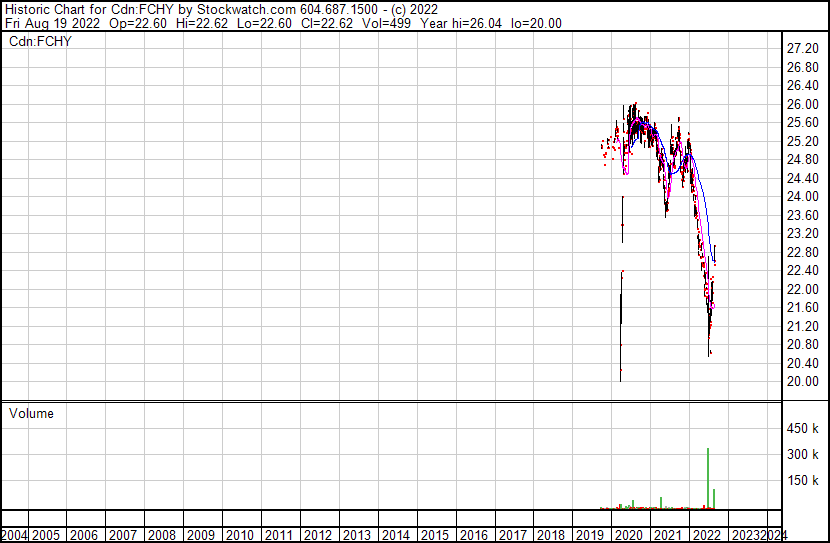
Task: Select the 2016 year on the axis
Action: (472, 534)
